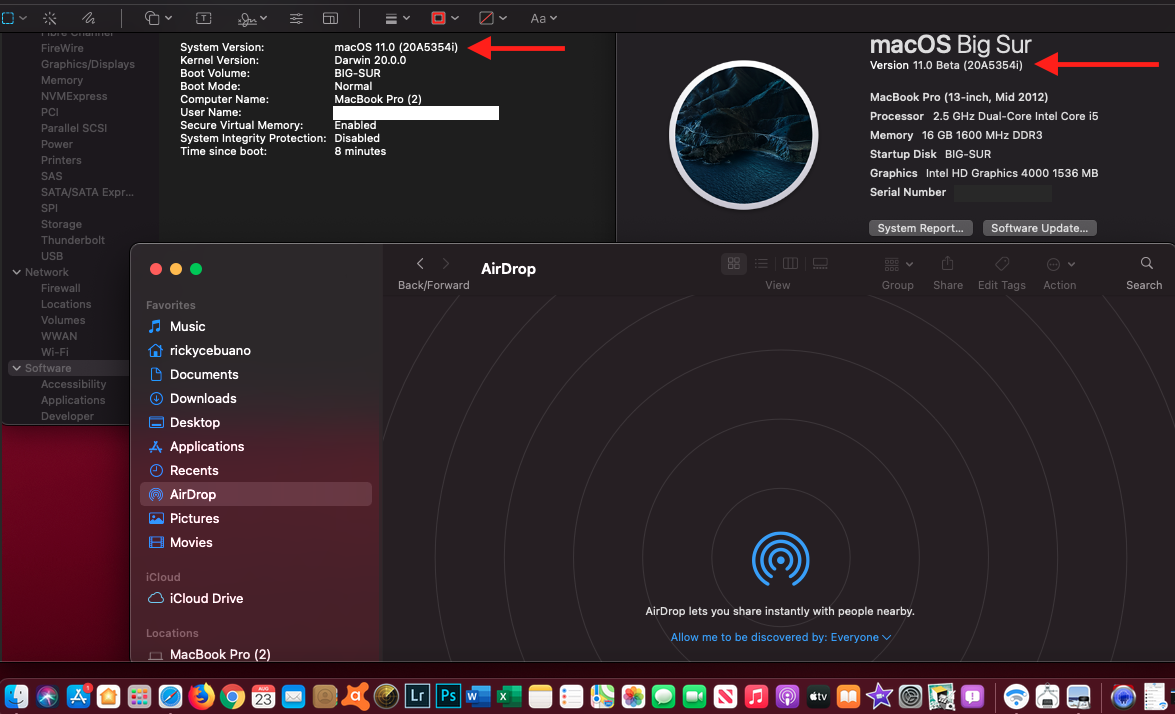Switch Finder to list view
Viewport: 1175px width, 714px height.
[x=761, y=263]
